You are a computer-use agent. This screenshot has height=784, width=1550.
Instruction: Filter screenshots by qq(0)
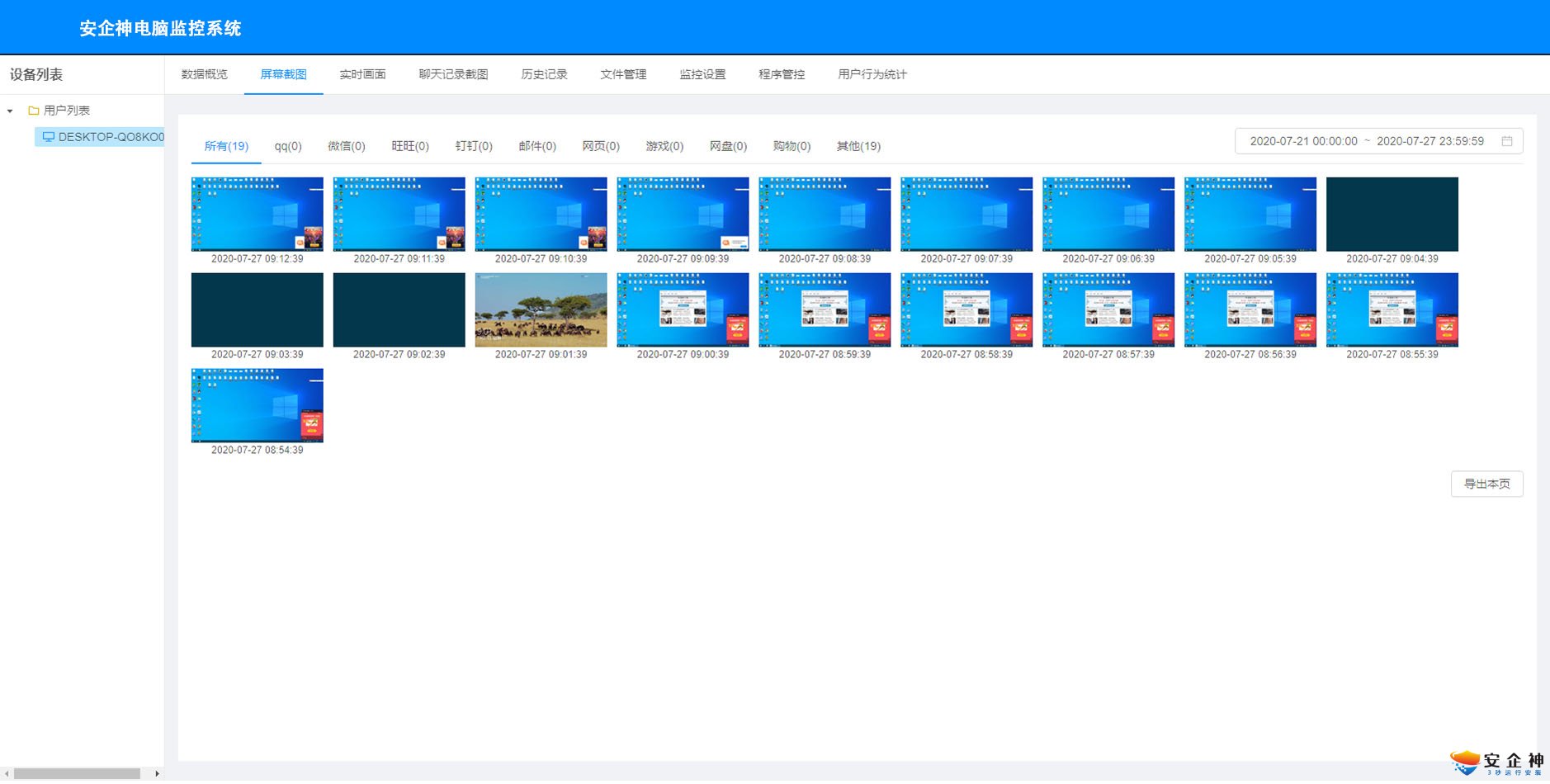point(288,146)
